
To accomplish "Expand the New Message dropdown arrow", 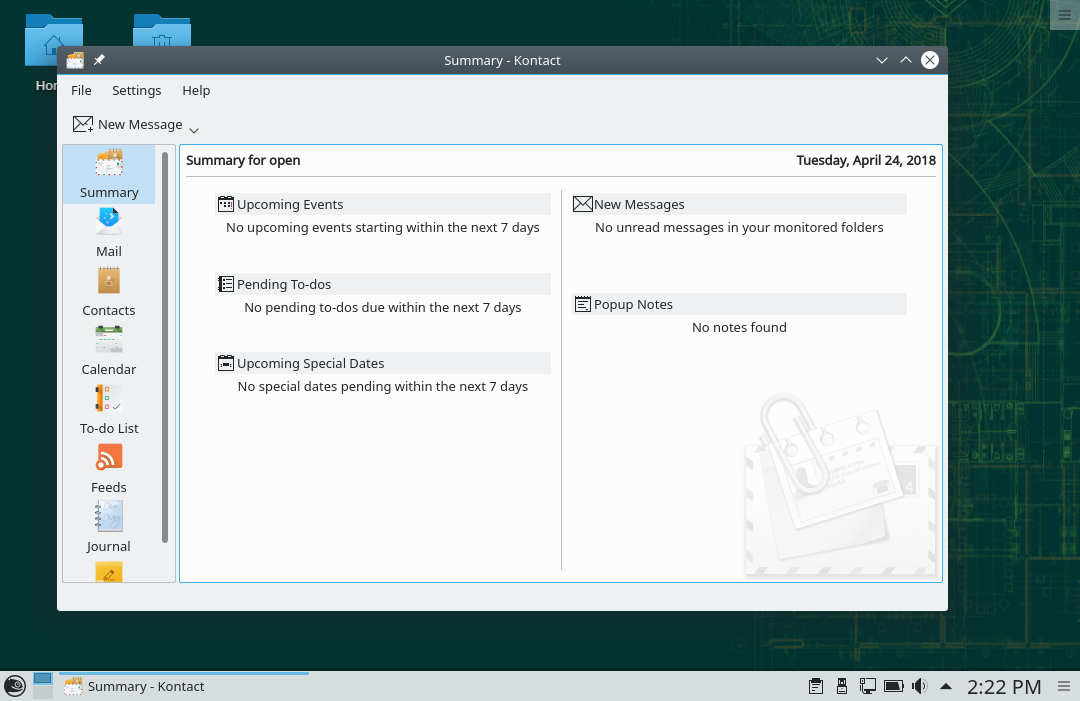I will pos(194,130).
